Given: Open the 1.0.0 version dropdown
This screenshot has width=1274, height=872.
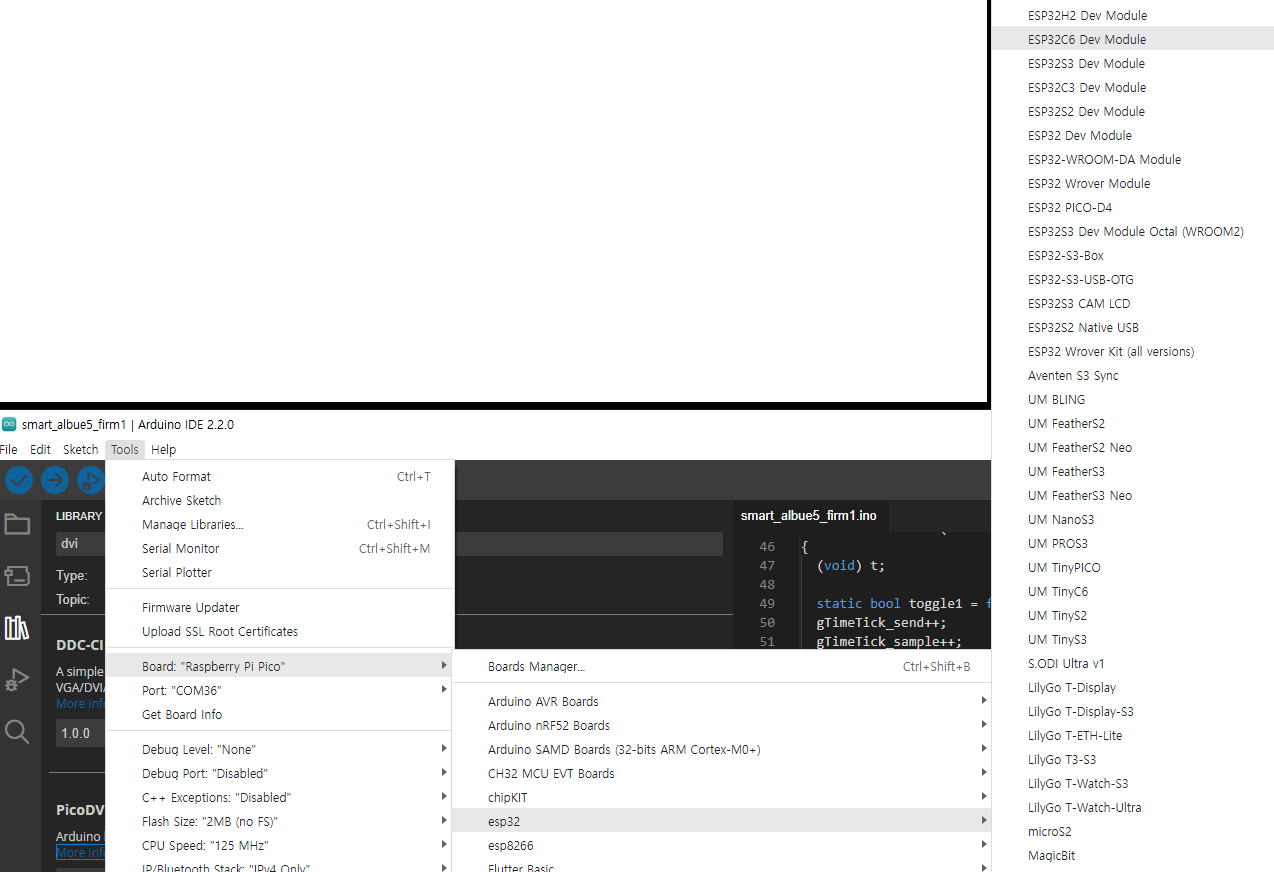Looking at the screenshot, I should point(80,733).
